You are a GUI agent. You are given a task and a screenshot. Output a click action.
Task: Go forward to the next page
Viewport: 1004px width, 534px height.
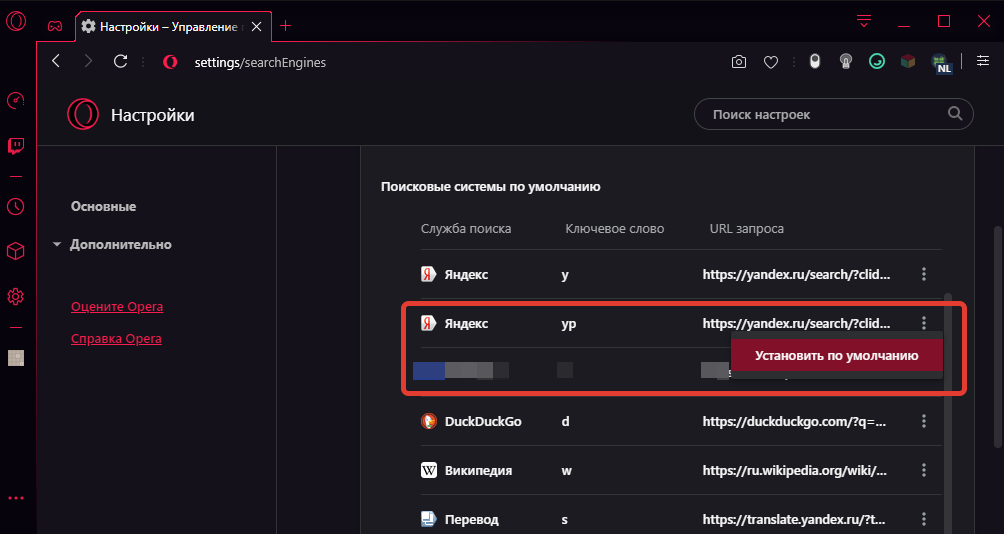pyautogui.click(x=88, y=61)
